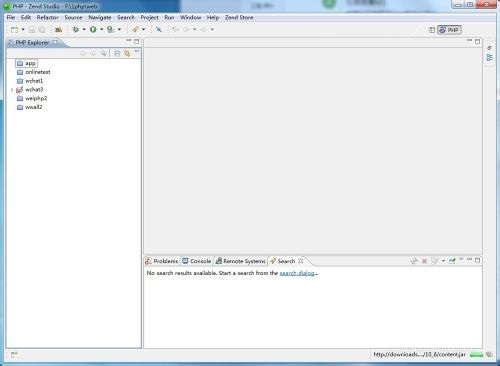Open the progress view icon in status bar
Screen dimensions: 500x366
[489, 355]
